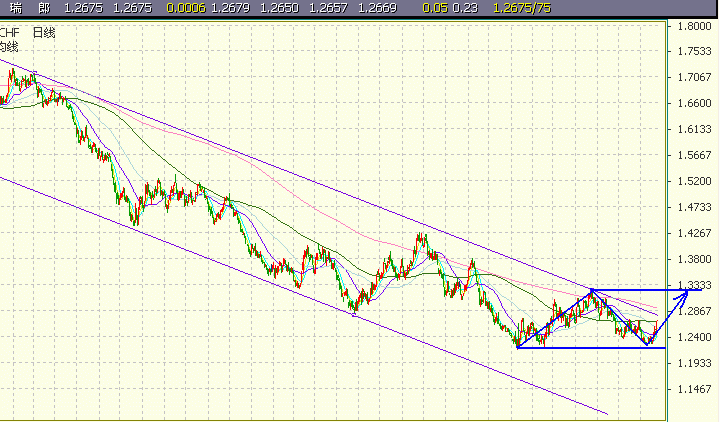This screenshot has width=720, height=422.
Task: Click the 1.5667 price axis label
Action: (x=694, y=155)
